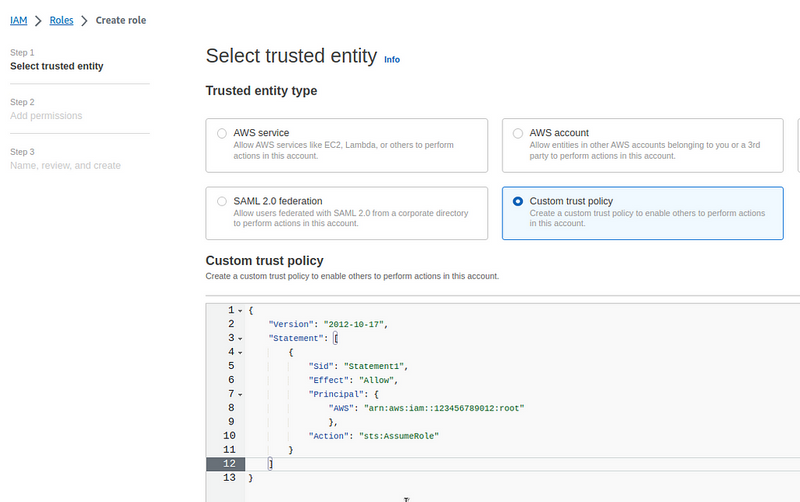The image size is (800, 502).
Task: Collapse fold arrow on line 4
Action: (240, 353)
